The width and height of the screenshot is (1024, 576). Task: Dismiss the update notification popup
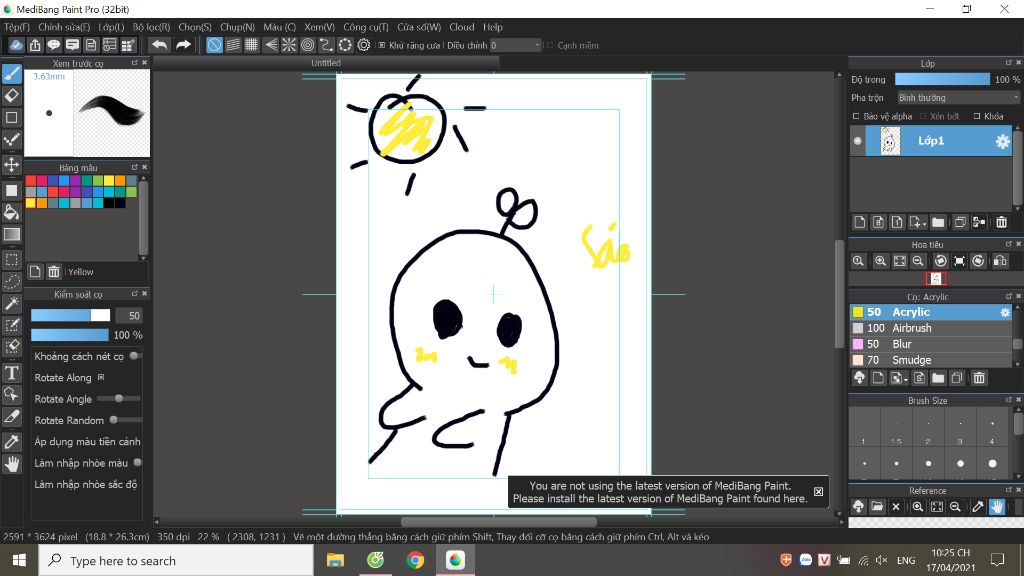point(818,492)
